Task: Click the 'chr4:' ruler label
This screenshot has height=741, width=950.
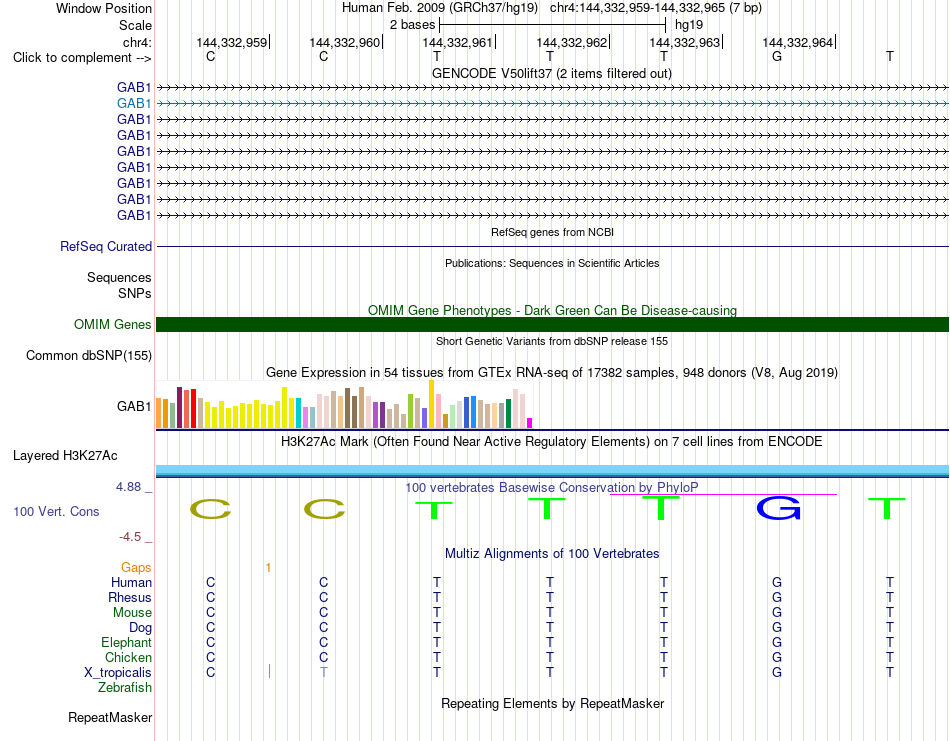Action: [x=137, y=42]
